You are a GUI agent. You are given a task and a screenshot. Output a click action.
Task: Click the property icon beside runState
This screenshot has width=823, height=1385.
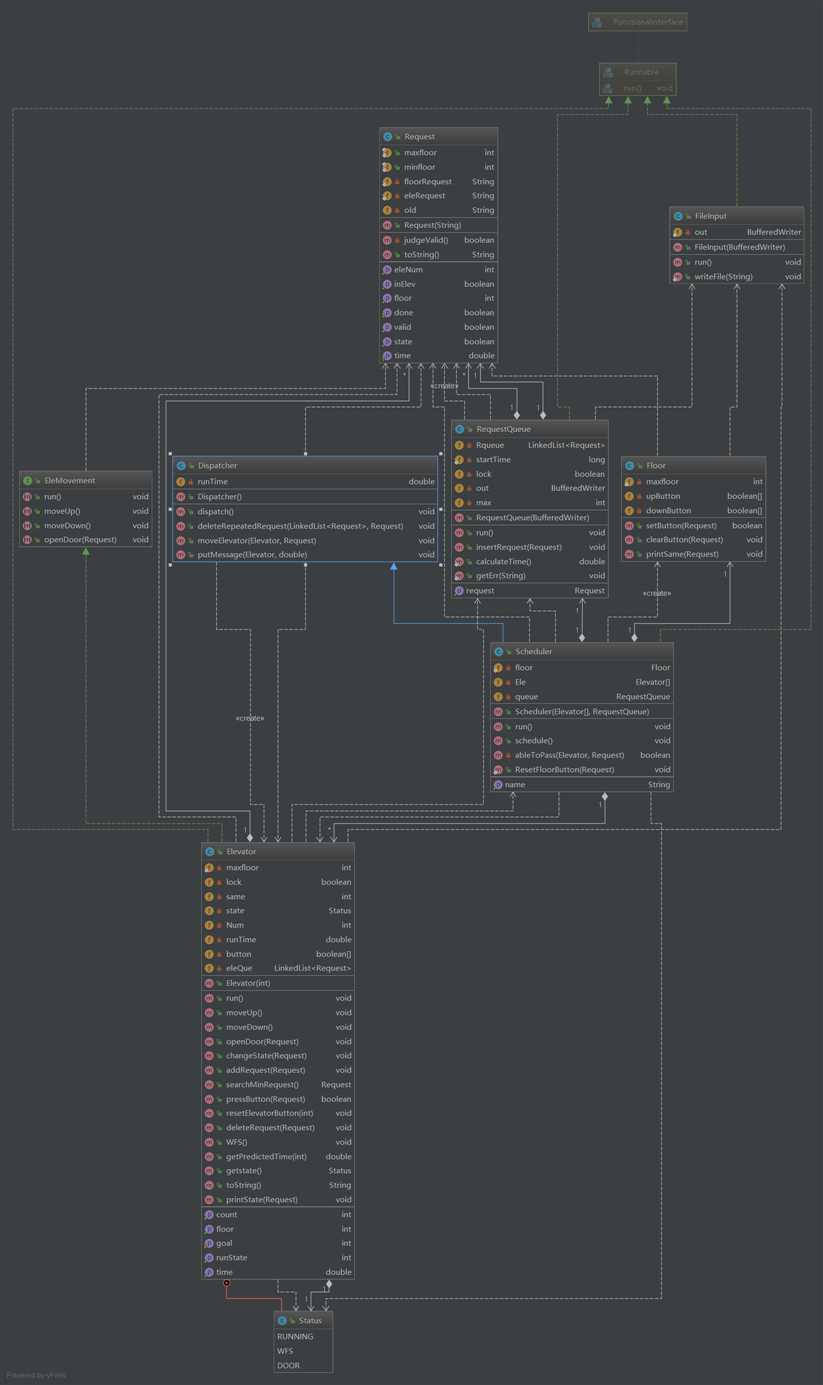pyautogui.click(x=209, y=1258)
